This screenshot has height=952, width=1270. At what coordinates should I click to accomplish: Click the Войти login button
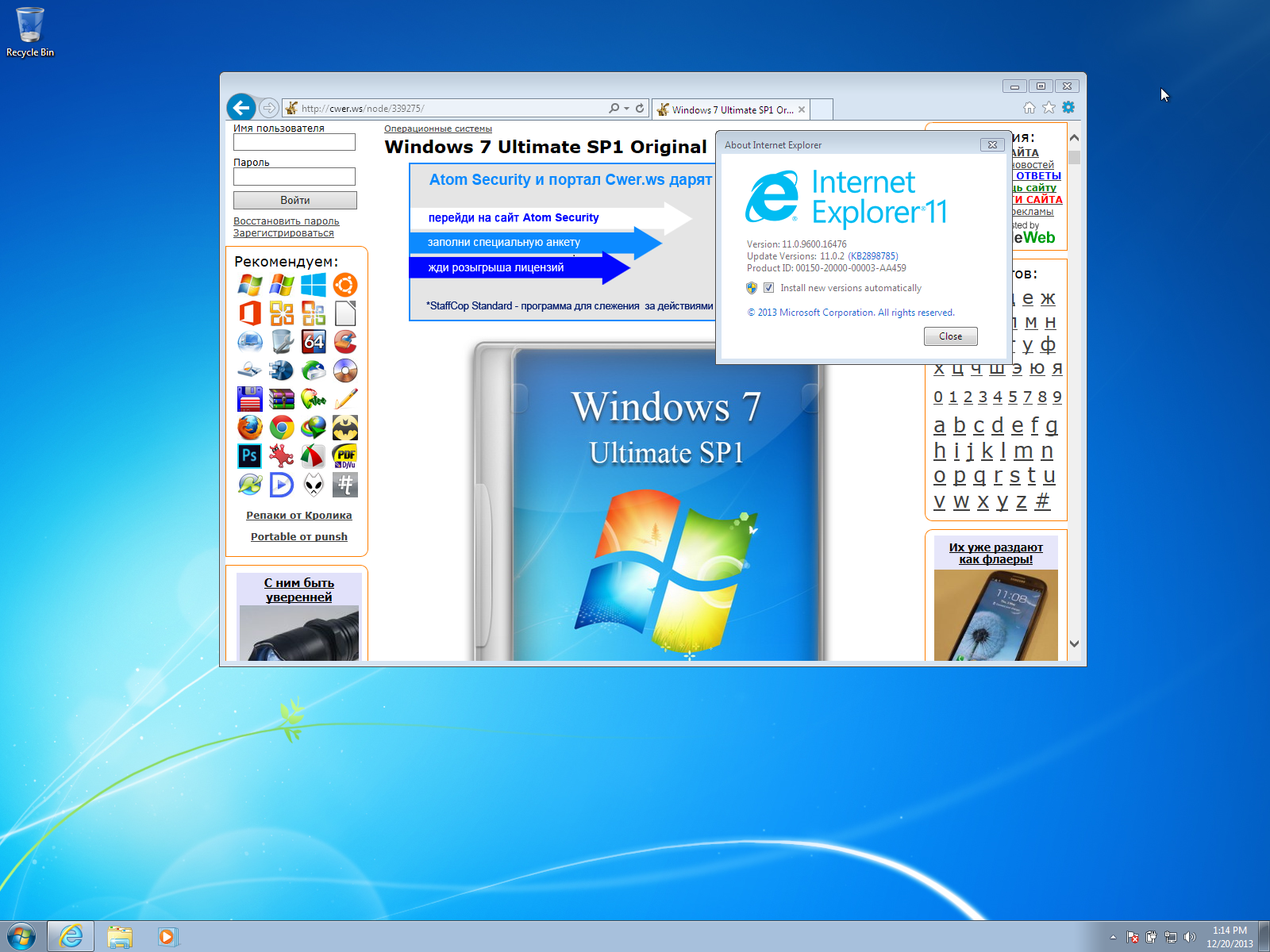click(294, 200)
